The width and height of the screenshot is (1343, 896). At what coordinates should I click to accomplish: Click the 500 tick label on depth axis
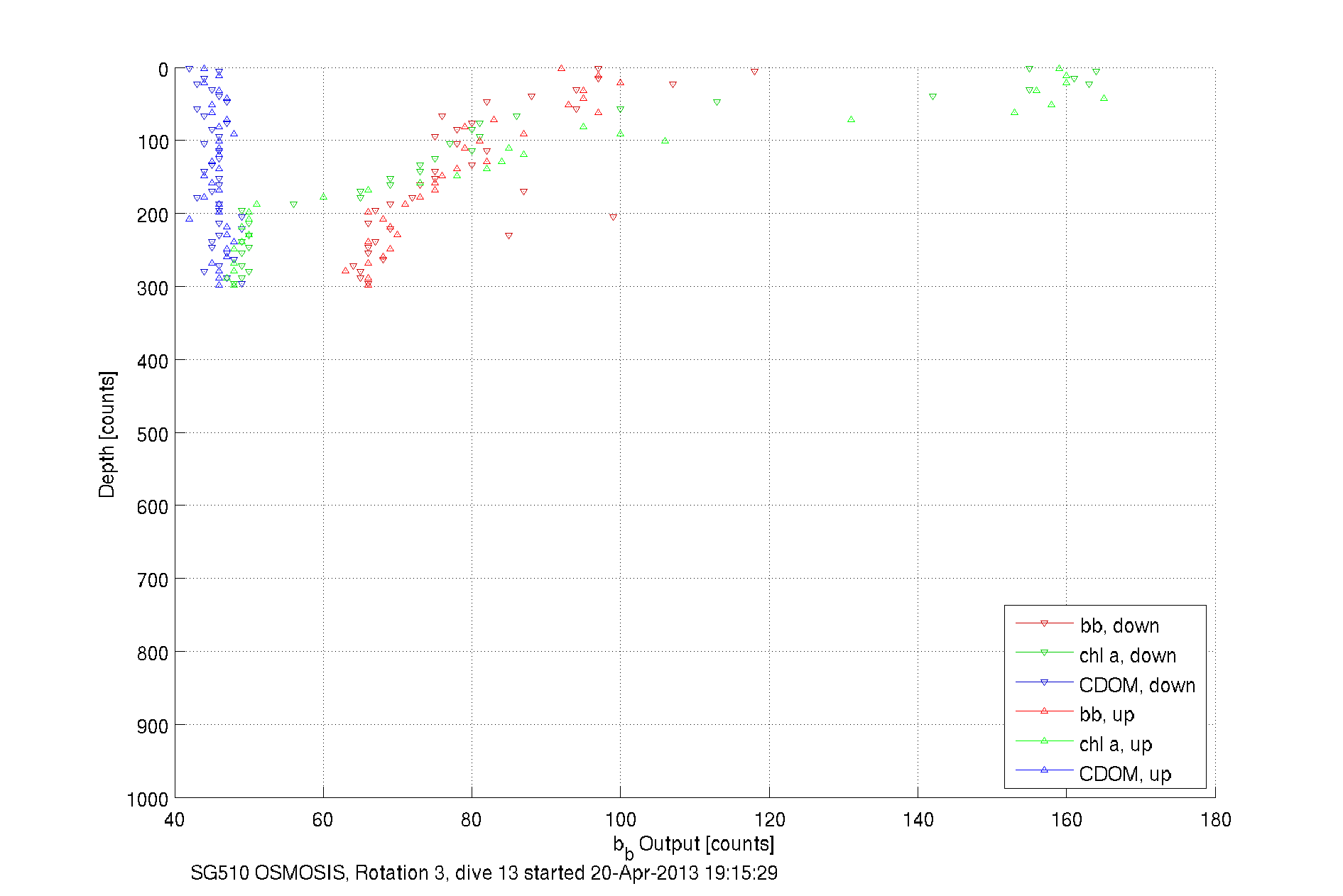[153, 435]
